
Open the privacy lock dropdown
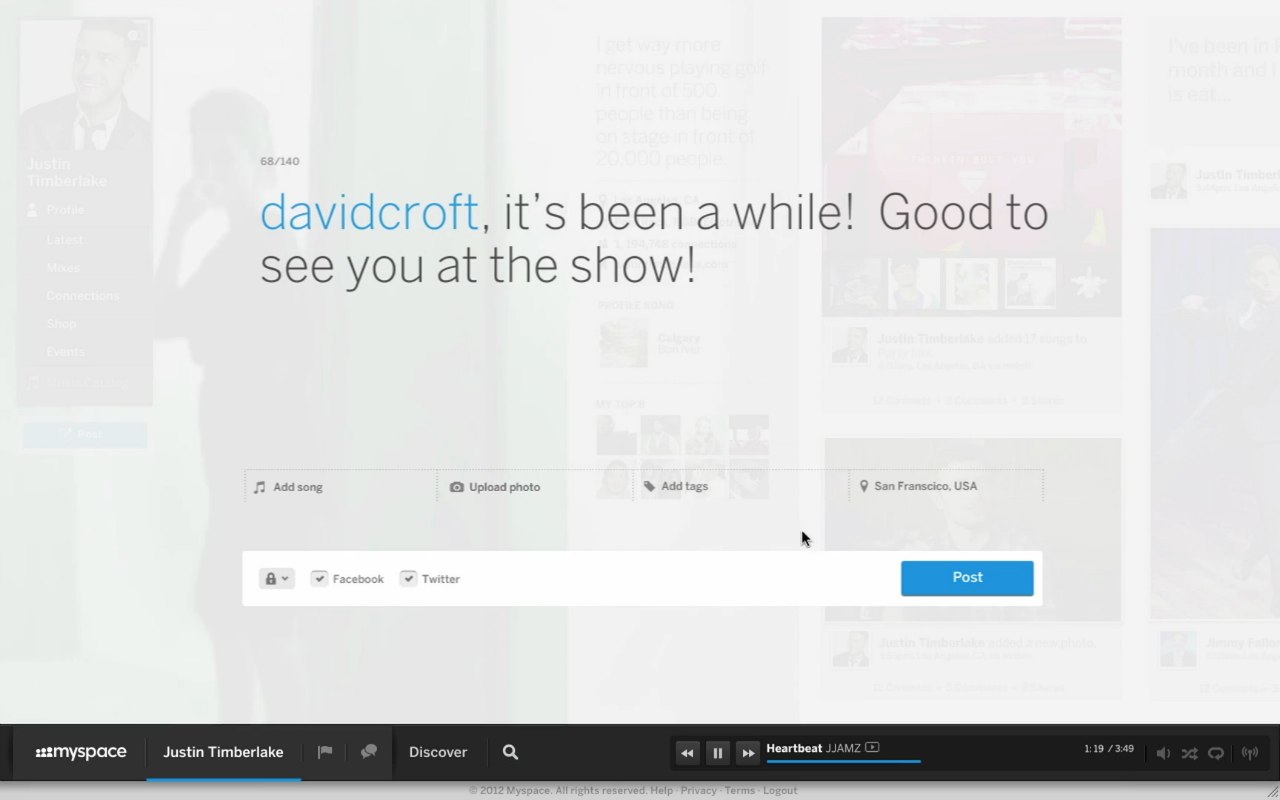pos(277,578)
